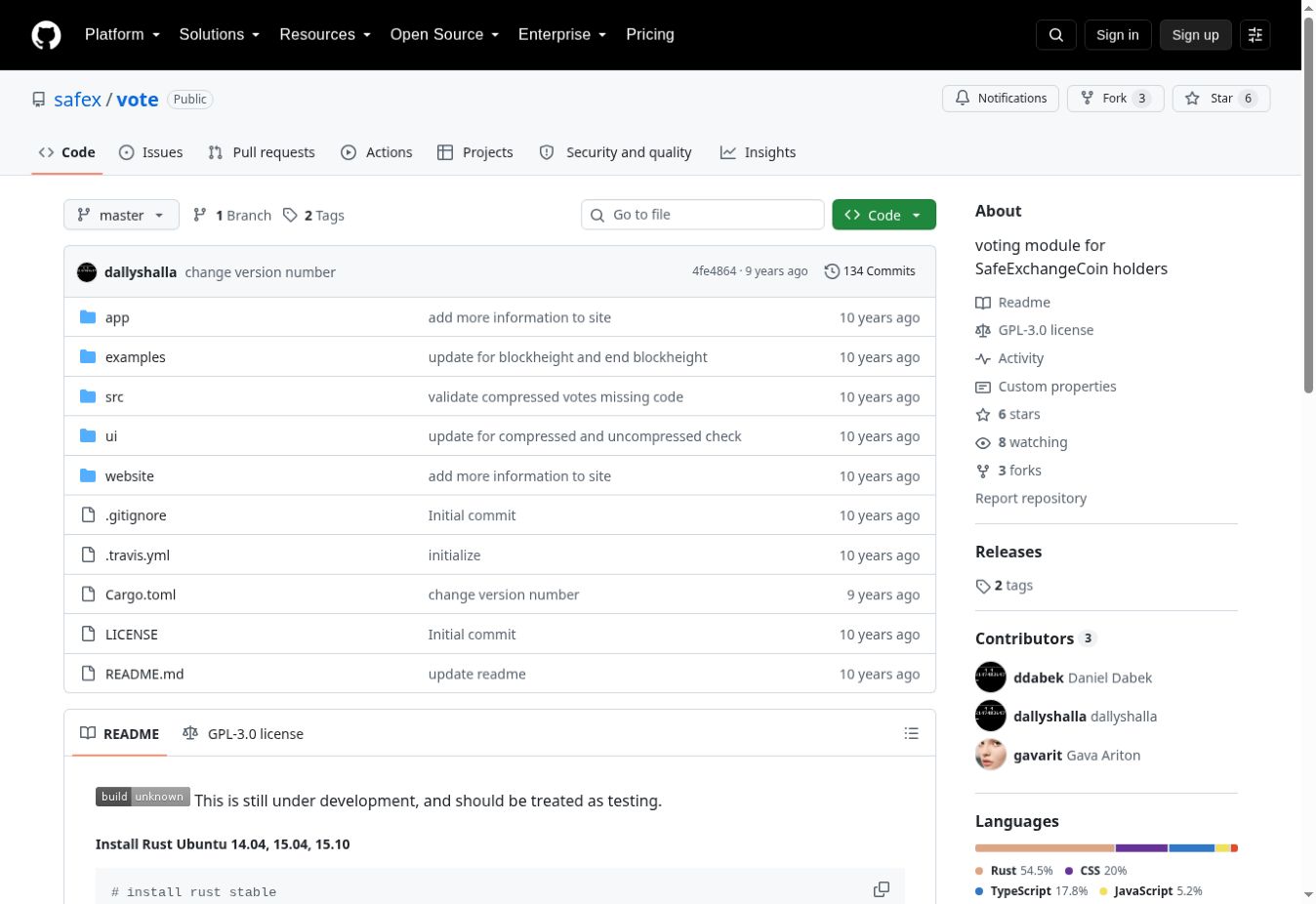Open the appearance settings icon beside Sign up
Screen dimensions: 1316x904
(x=1255, y=35)
